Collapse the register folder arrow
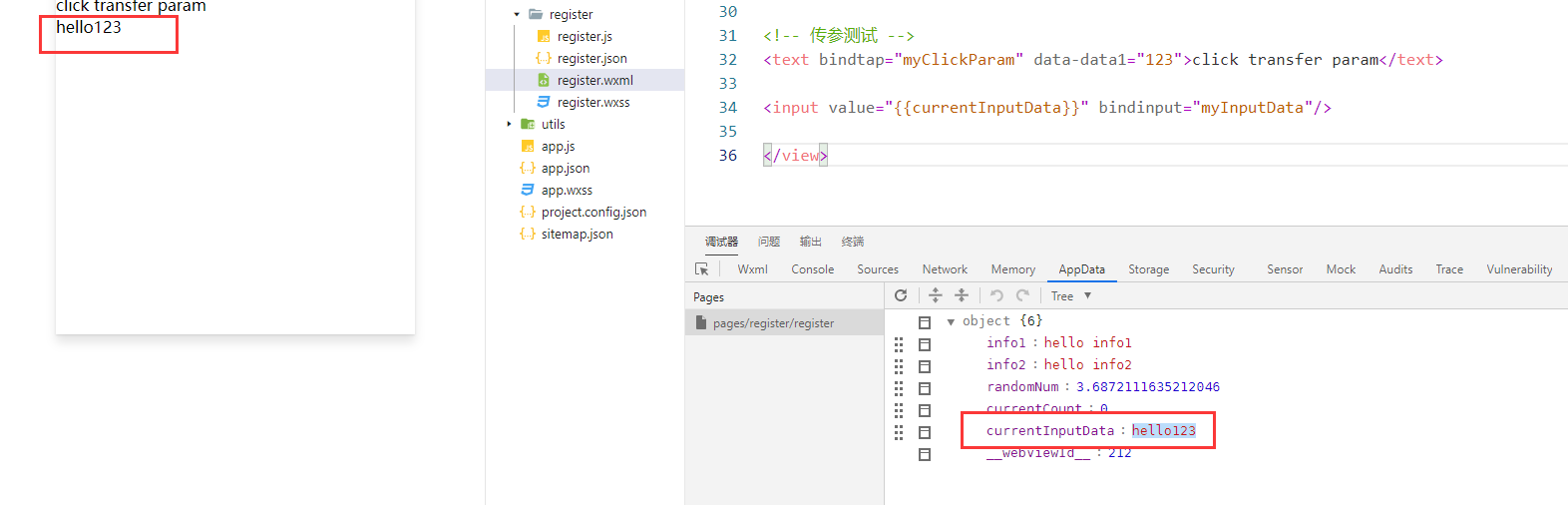This screenshot has width=1568, height=505. tap(517, 14)
